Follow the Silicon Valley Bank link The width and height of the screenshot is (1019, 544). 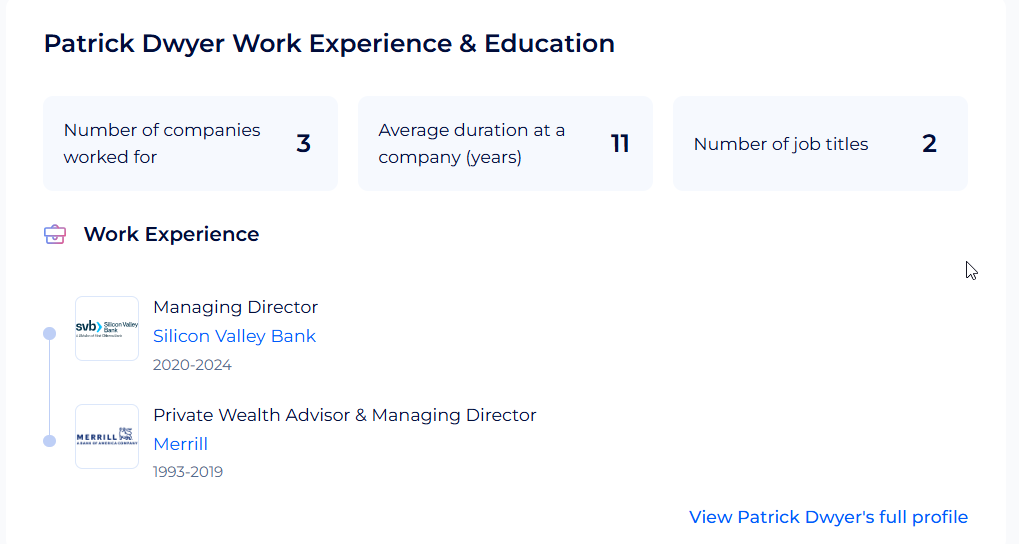point(234,336)
